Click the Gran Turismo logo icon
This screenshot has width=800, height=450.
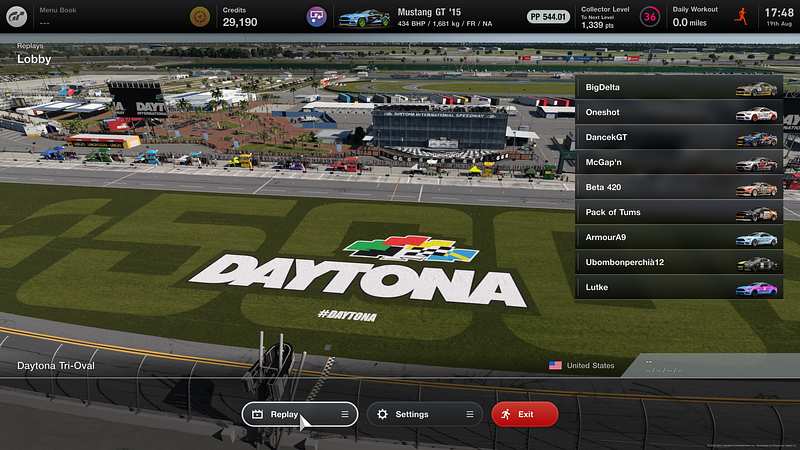click(16, 17)
